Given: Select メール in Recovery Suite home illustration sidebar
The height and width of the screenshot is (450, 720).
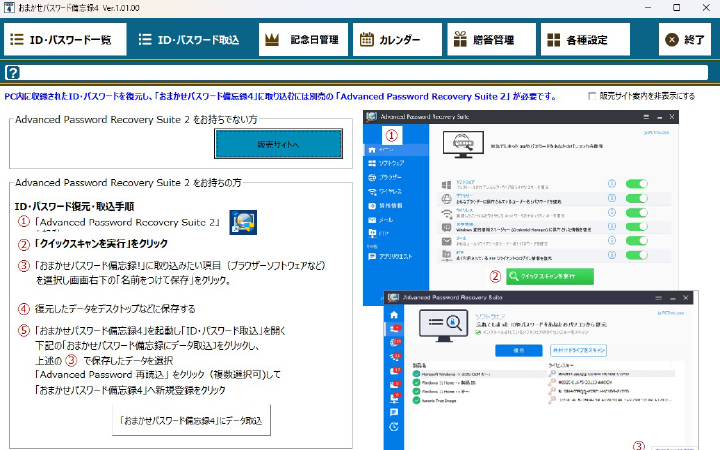Looking at the screenshot, I should click(396, 220).
